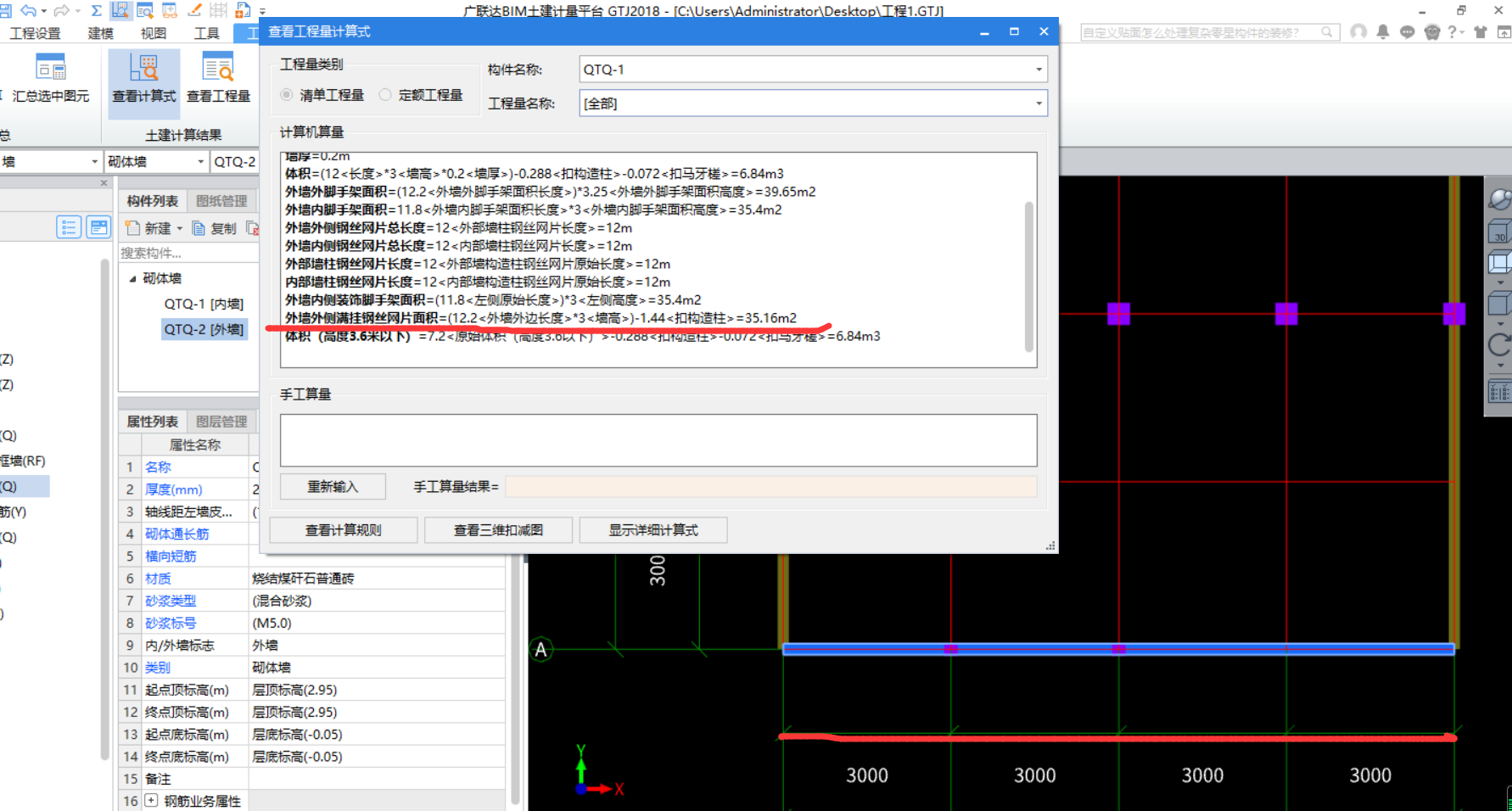Click 砂浆标号 property name

coord(171,623)
